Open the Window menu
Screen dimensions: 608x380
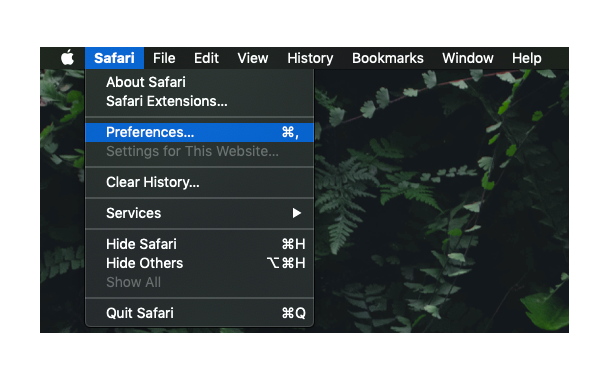click(468, 58)
